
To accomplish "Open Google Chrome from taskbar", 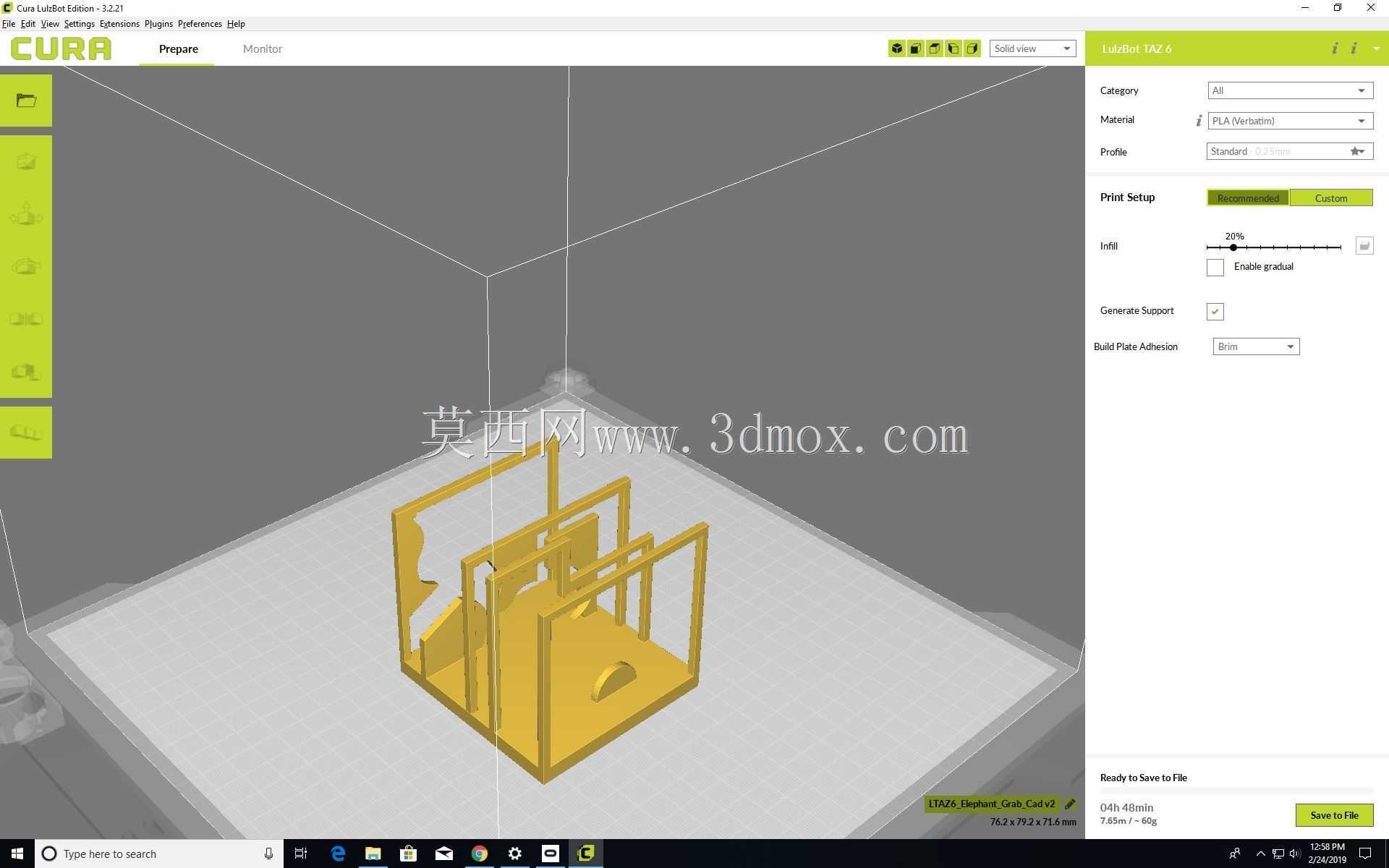I will tap(480, 854).
